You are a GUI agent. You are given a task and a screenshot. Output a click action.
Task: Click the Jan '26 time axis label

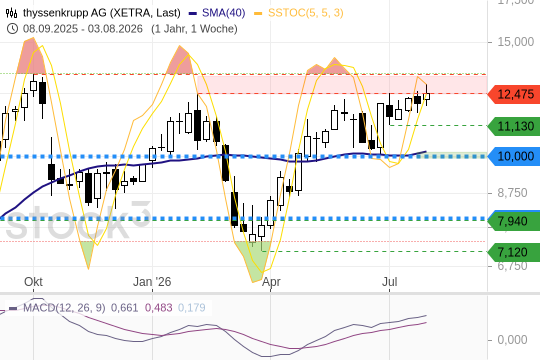point(152,282)
